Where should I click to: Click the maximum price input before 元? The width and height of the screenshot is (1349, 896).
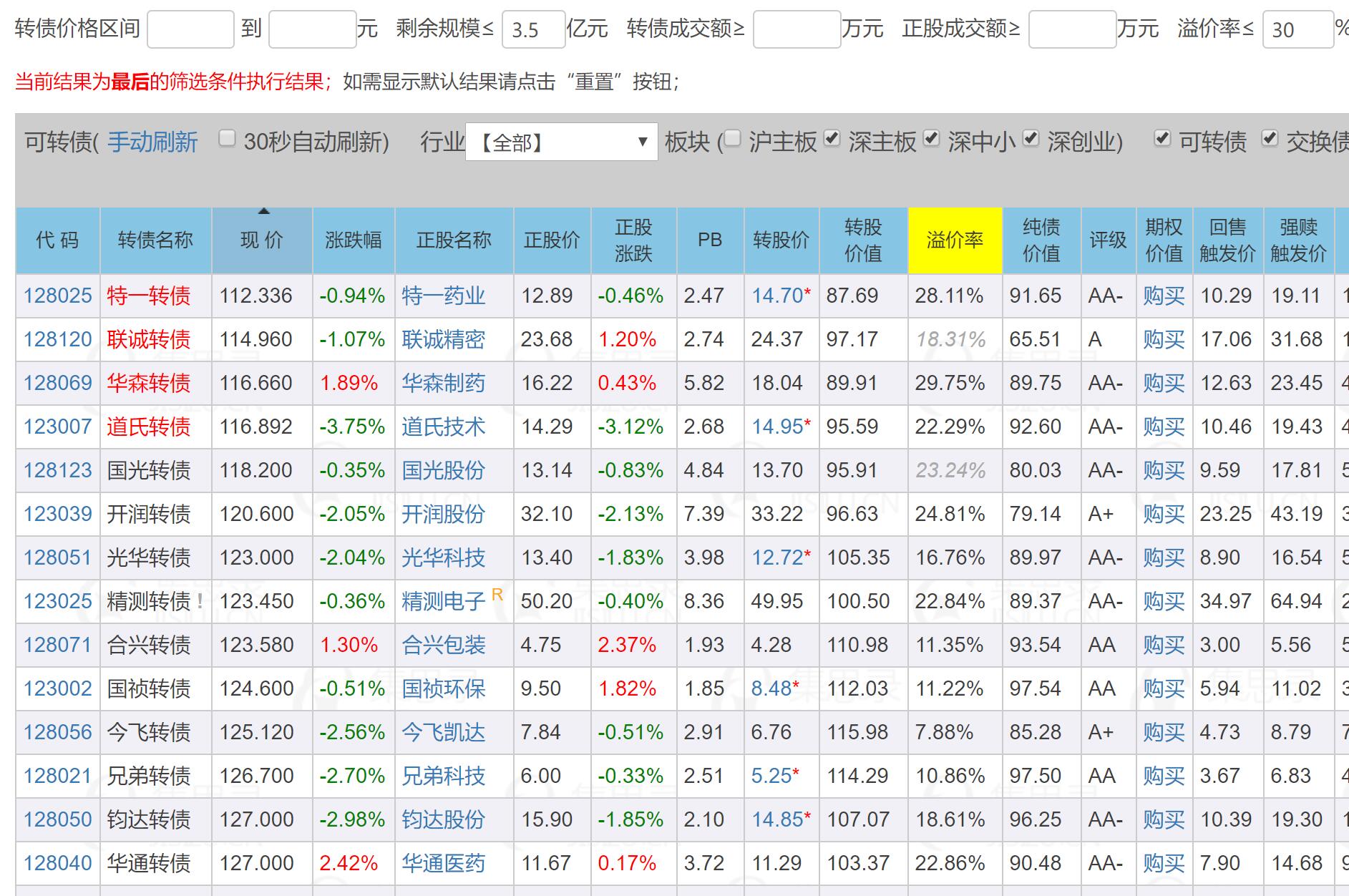(x=313, y=29)
